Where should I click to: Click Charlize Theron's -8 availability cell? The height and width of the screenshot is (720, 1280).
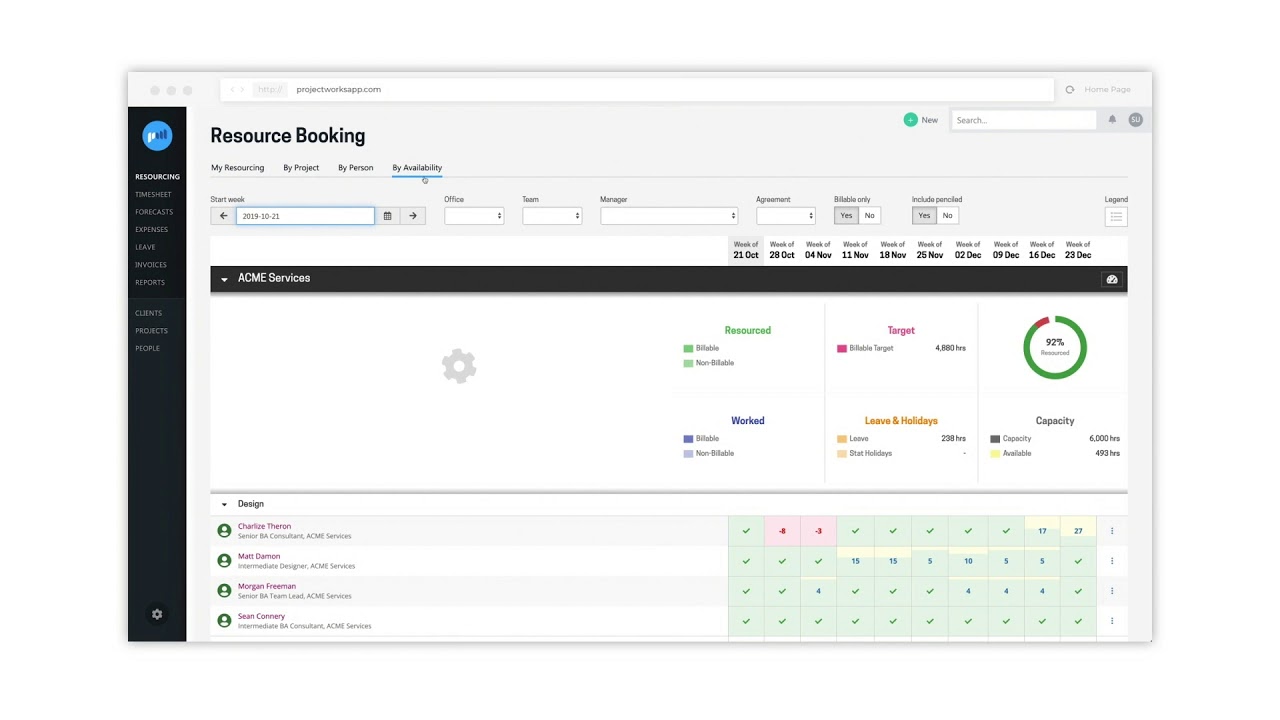782,531
